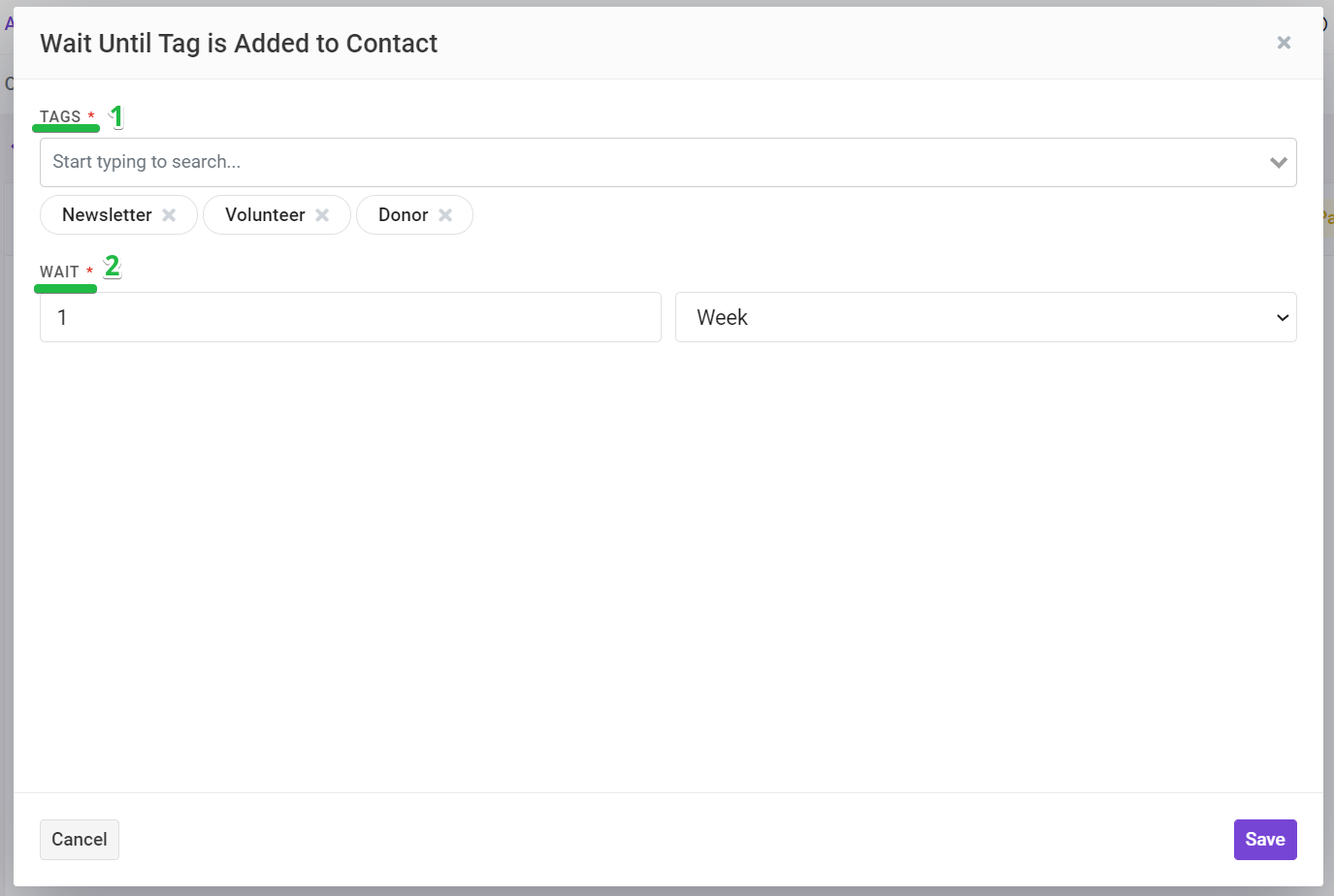This screenshot has height=896, width=1334.
Task: Click the Volunteer tag label
Action: coord(265,215)
